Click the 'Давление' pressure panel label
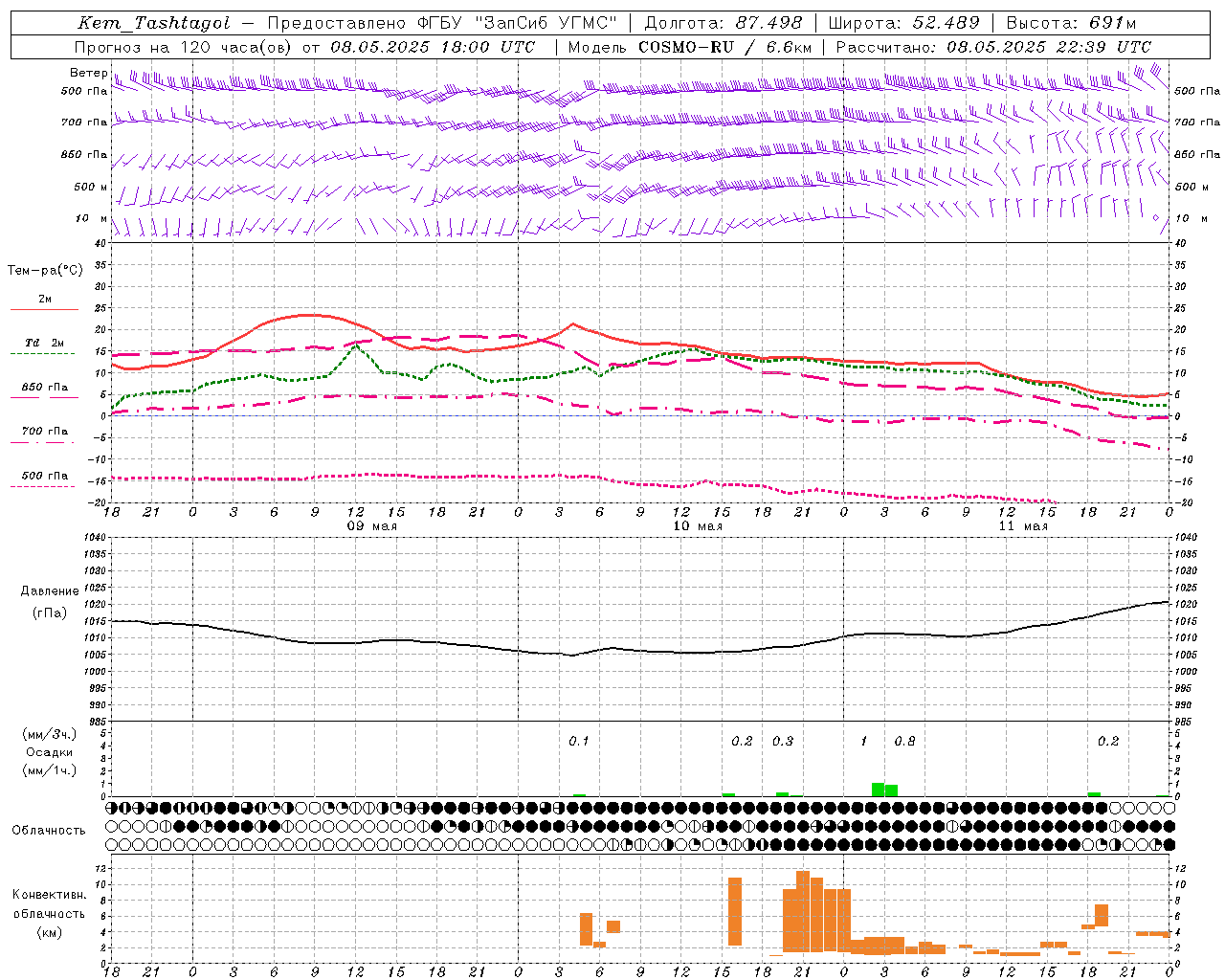The height and width of the screenshot is (980, 1225). 50,591
